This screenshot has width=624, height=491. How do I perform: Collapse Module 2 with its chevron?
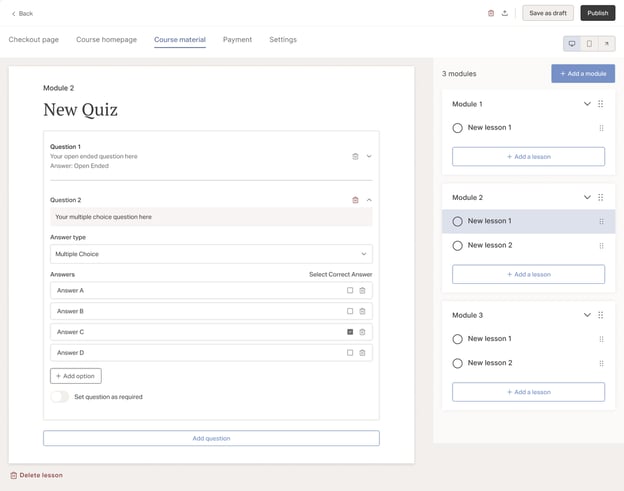pos(587,197)
